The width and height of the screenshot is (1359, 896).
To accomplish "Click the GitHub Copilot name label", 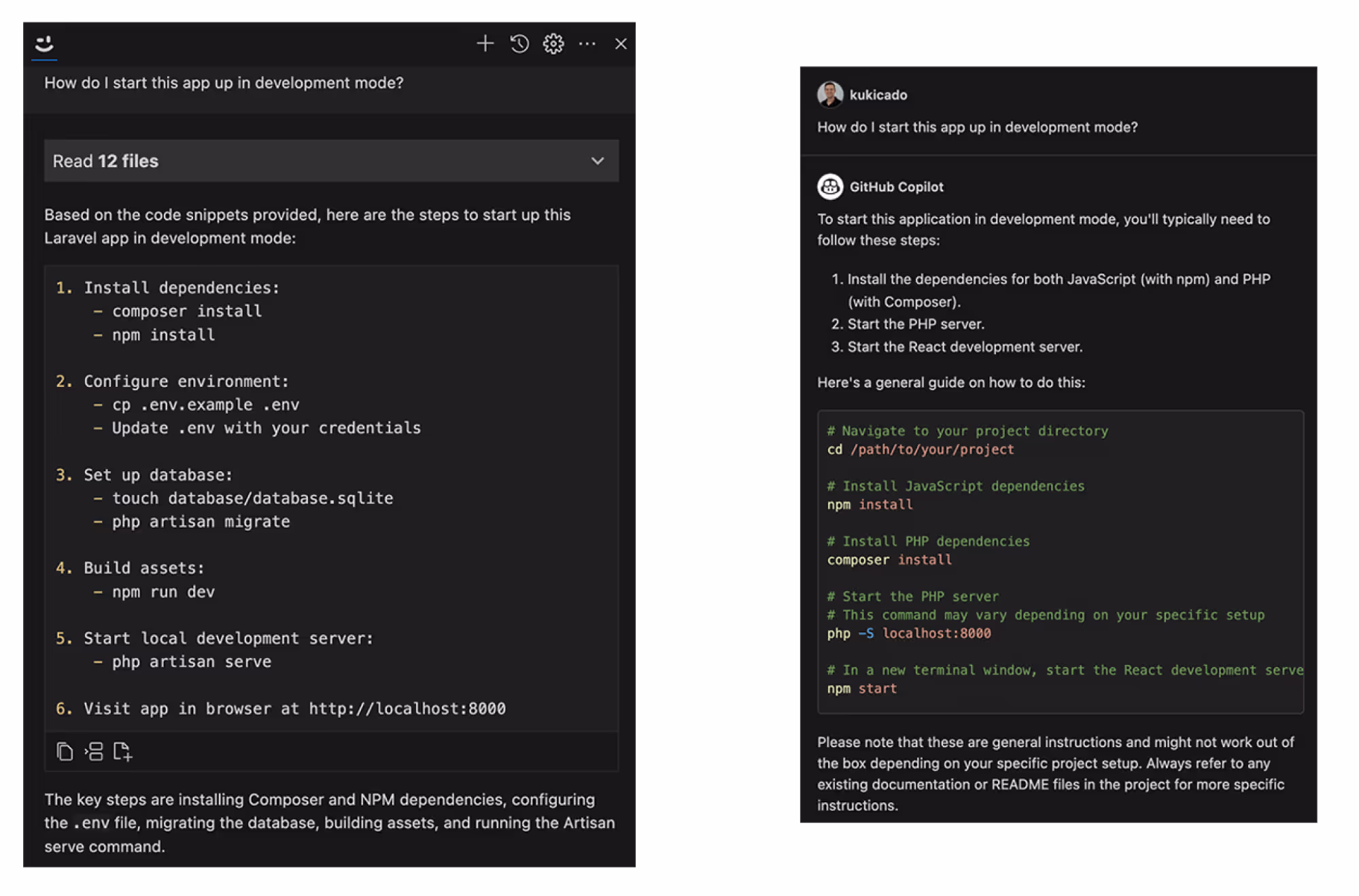I will pyautogui.click(x=896, y=187).
